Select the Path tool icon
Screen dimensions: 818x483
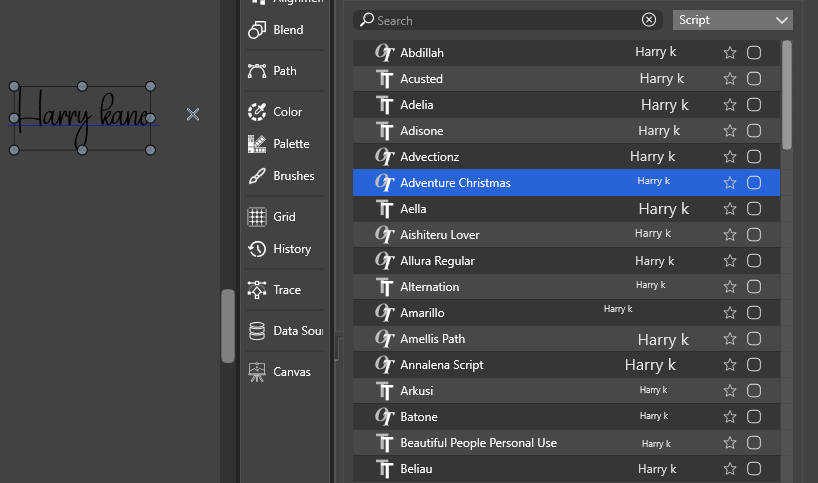[257, 71]
